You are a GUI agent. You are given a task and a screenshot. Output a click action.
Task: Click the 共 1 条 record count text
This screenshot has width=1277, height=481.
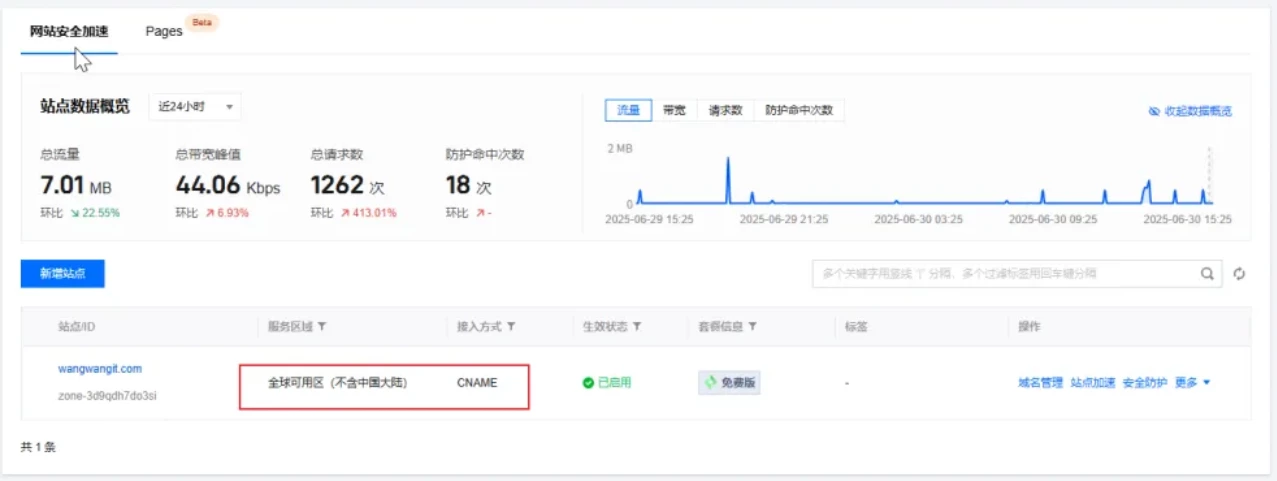38,447
